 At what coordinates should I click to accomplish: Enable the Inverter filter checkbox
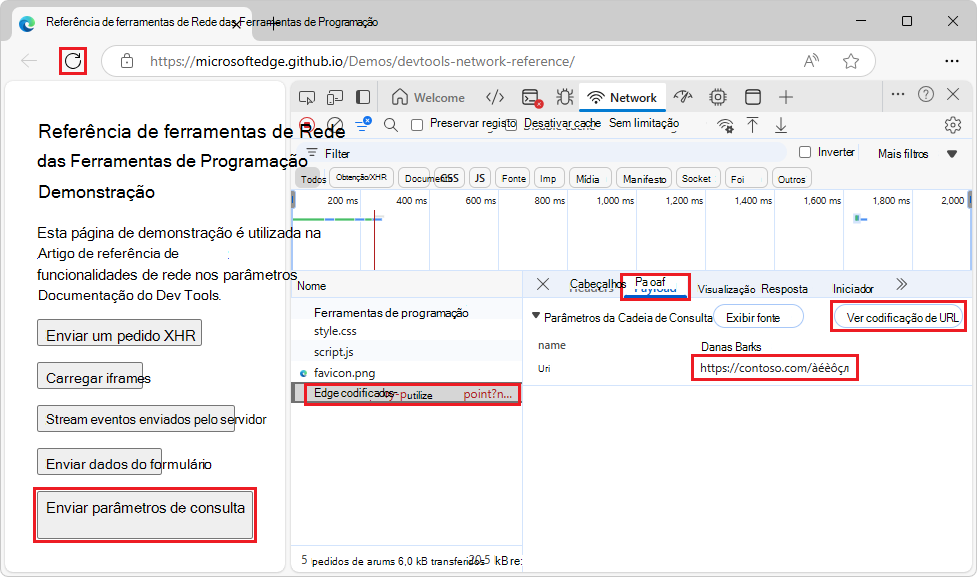tap(805, 153)
